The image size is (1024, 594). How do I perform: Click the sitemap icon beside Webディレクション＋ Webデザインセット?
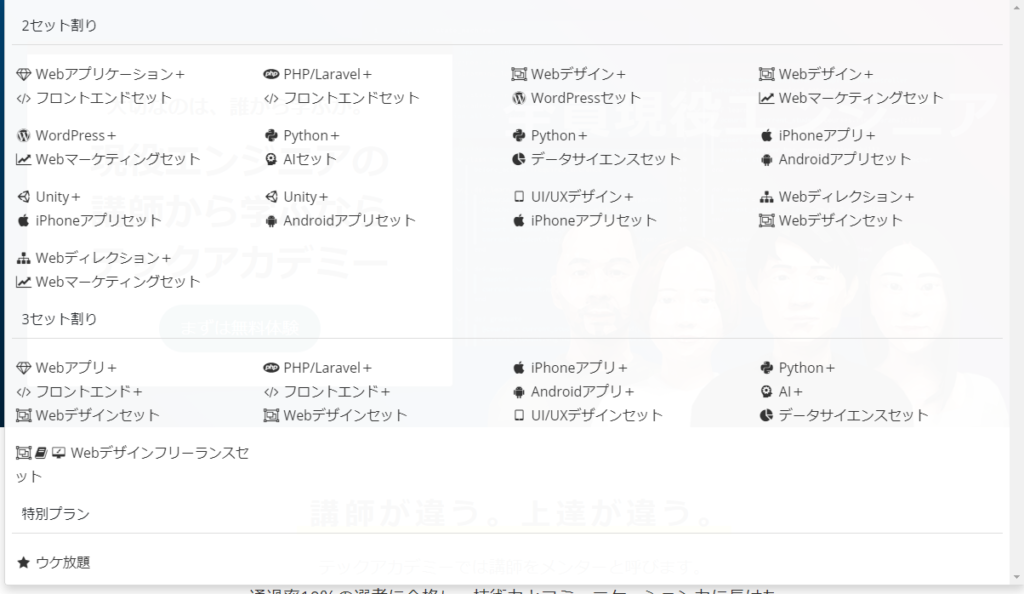(766, 196)
